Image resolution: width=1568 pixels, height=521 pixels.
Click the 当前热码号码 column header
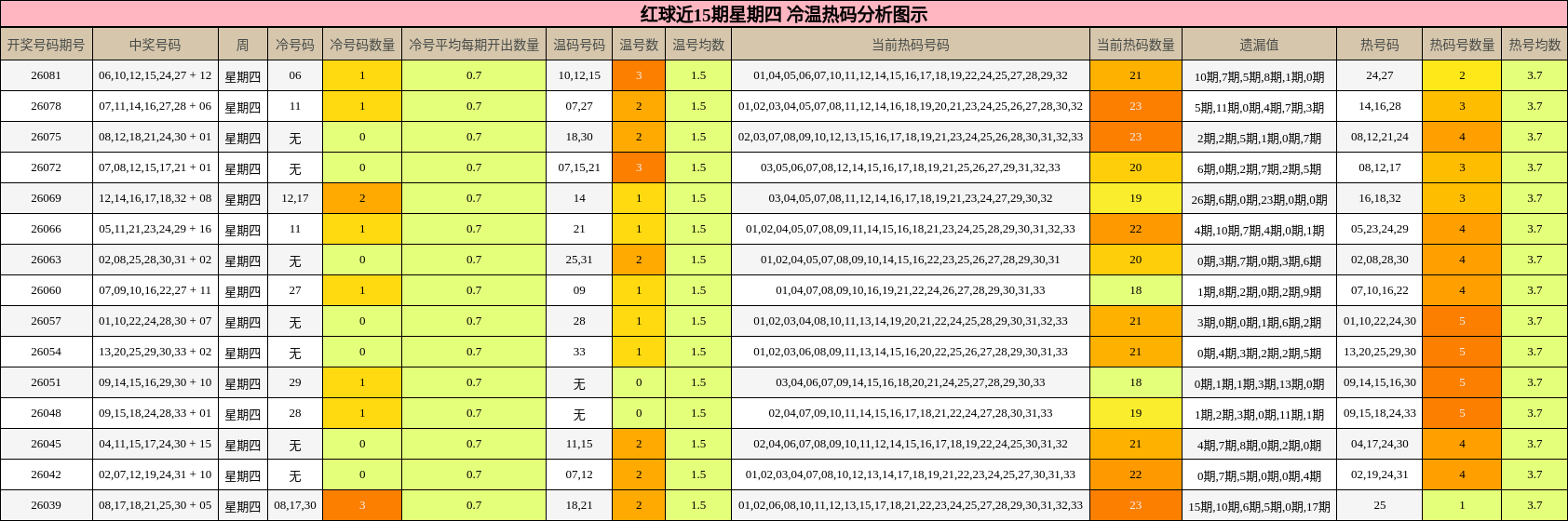pos(911,45)
